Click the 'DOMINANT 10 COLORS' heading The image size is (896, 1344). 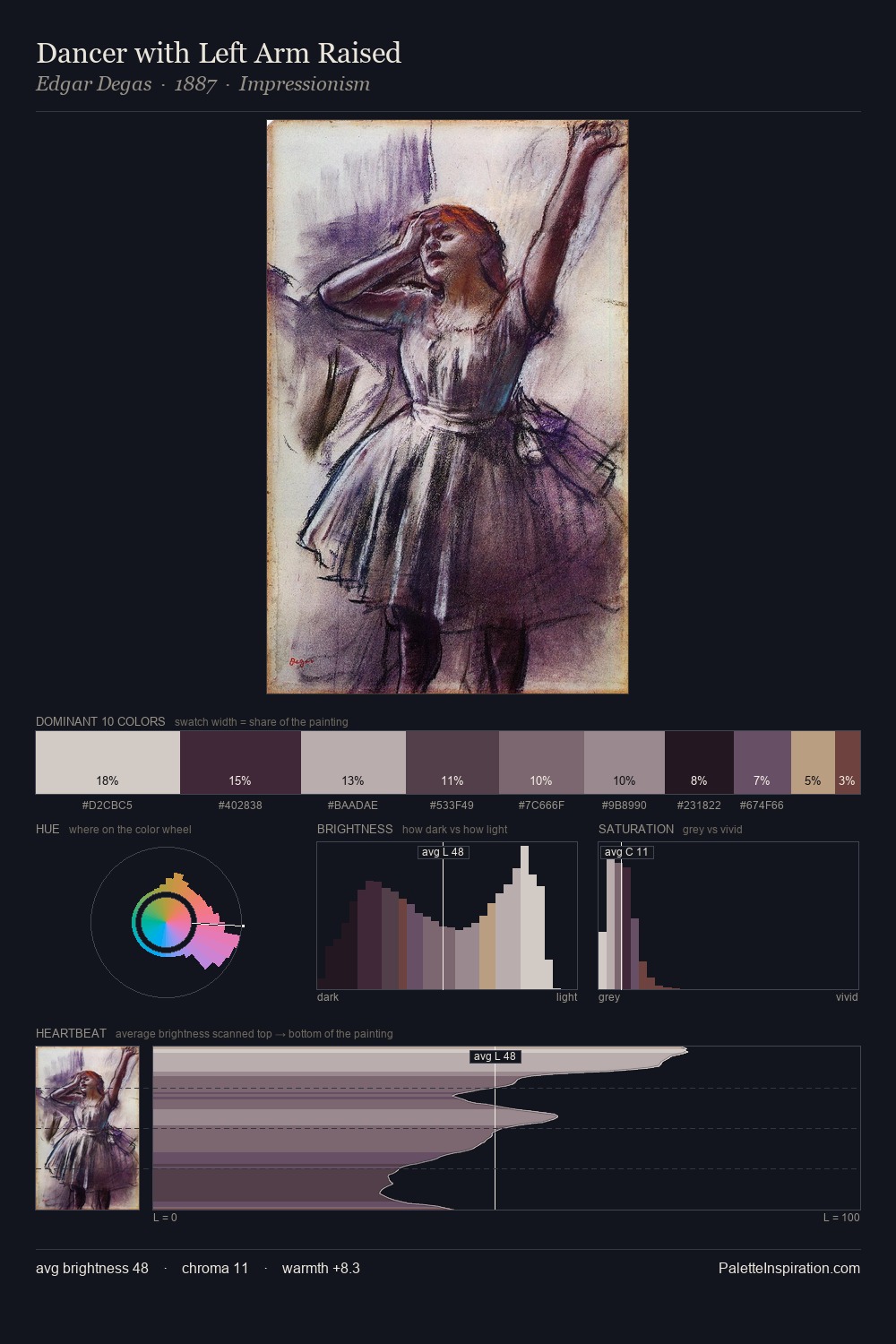tap(100, 721)
